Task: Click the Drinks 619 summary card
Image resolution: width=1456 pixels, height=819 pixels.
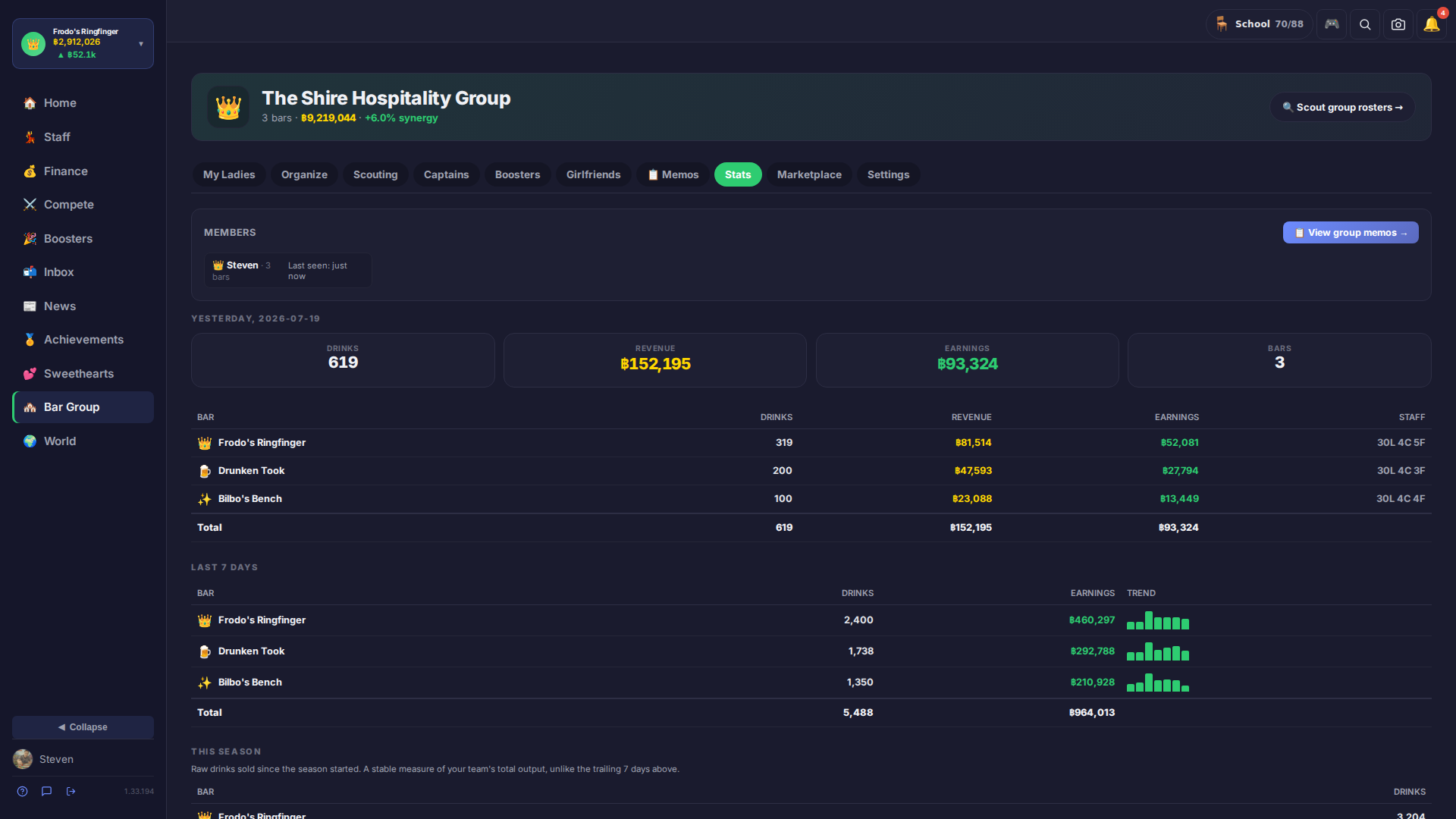Action: pos(343,360)
